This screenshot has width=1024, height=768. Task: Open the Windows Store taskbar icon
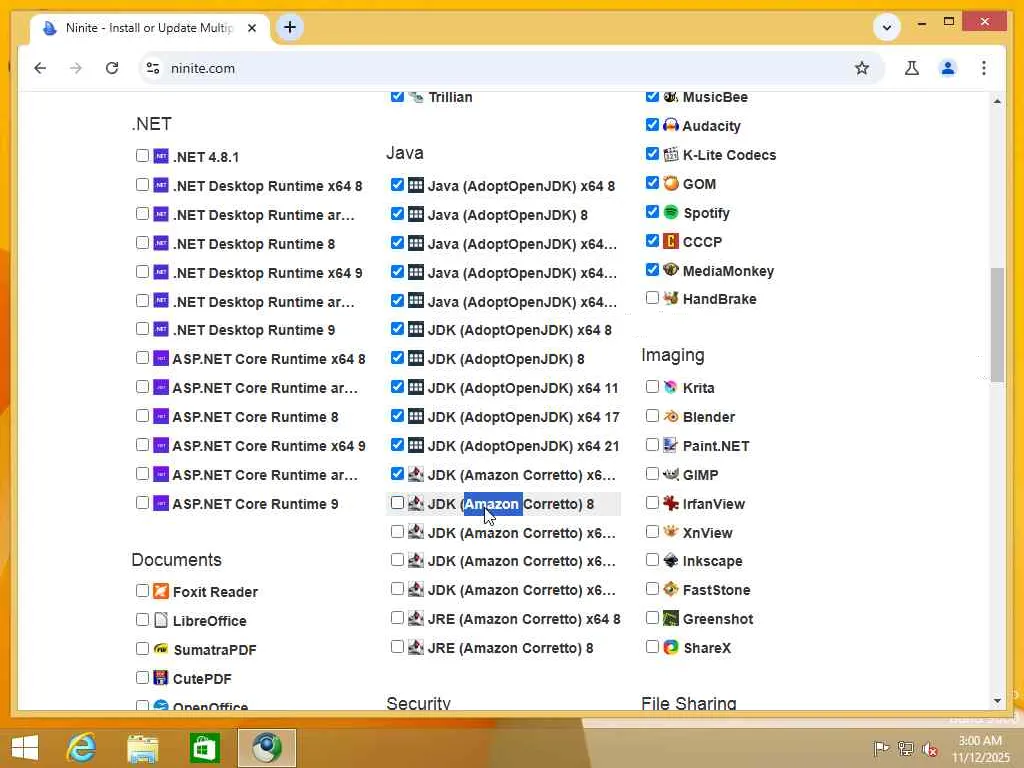click(x=204, y=747)
